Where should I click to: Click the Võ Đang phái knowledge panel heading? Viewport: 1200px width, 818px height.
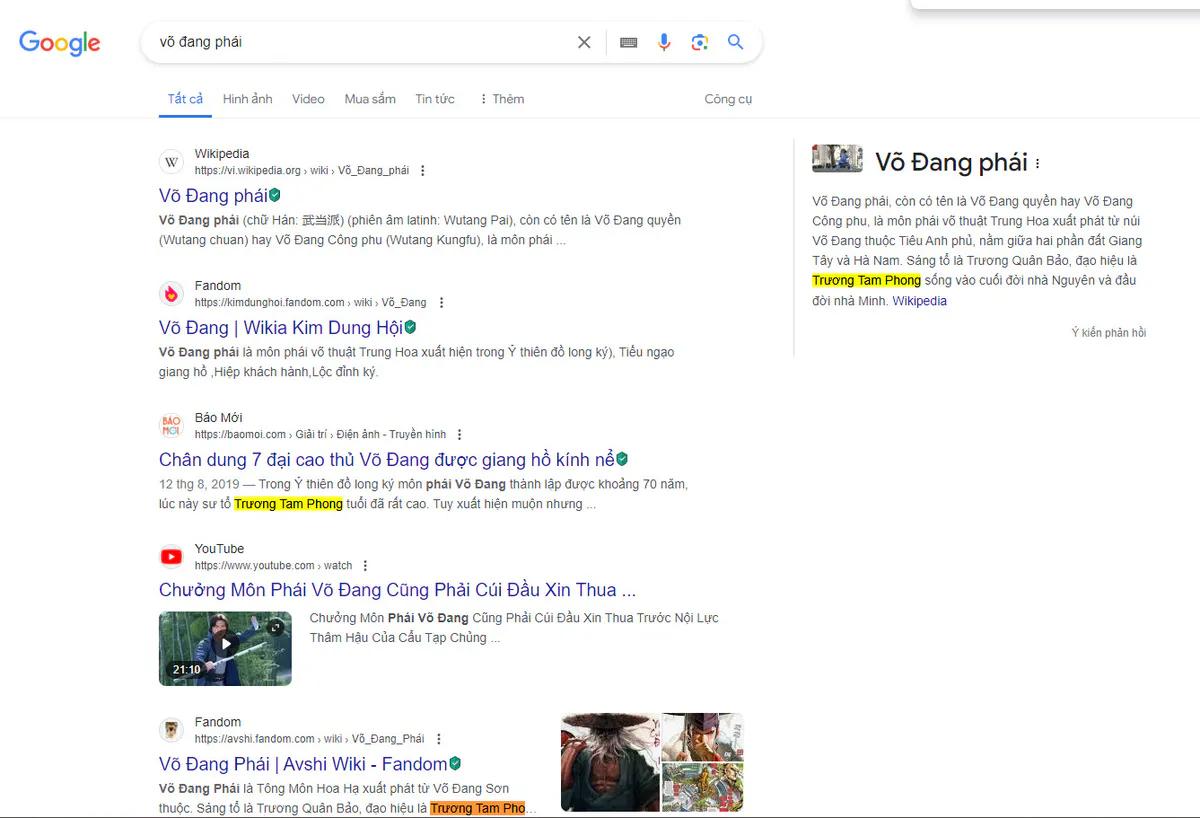951,163
